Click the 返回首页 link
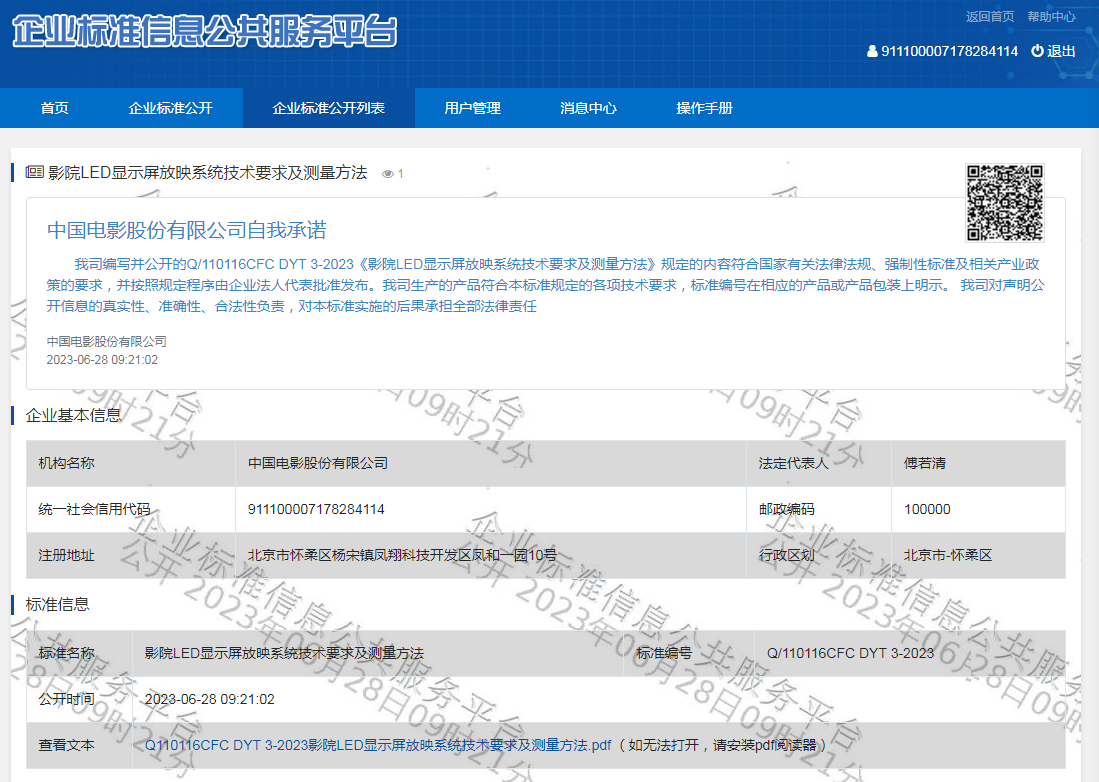This screenshot has width=1099, height=782. [990, 17]
